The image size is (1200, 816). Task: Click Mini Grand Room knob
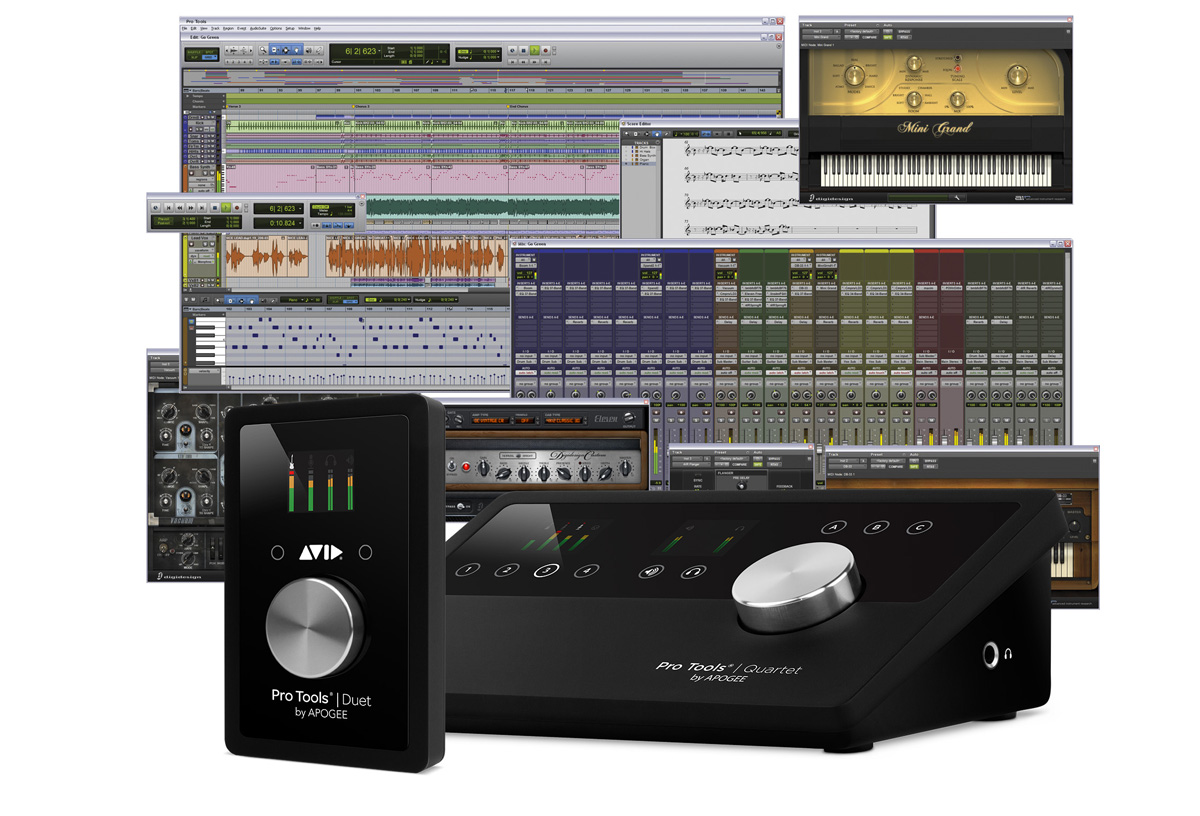point(914,99)
